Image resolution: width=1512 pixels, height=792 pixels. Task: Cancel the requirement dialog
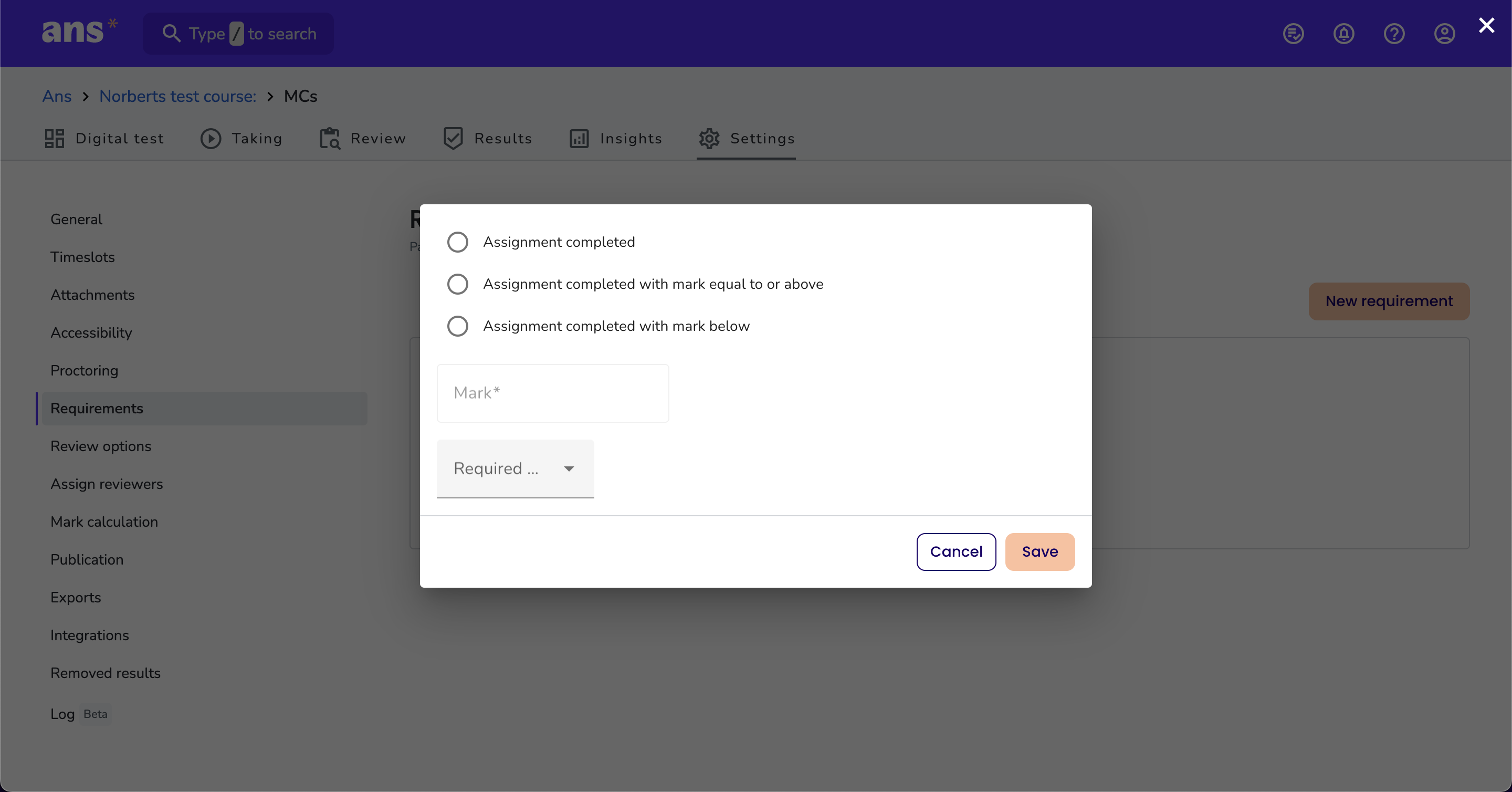tap(956, 552)
